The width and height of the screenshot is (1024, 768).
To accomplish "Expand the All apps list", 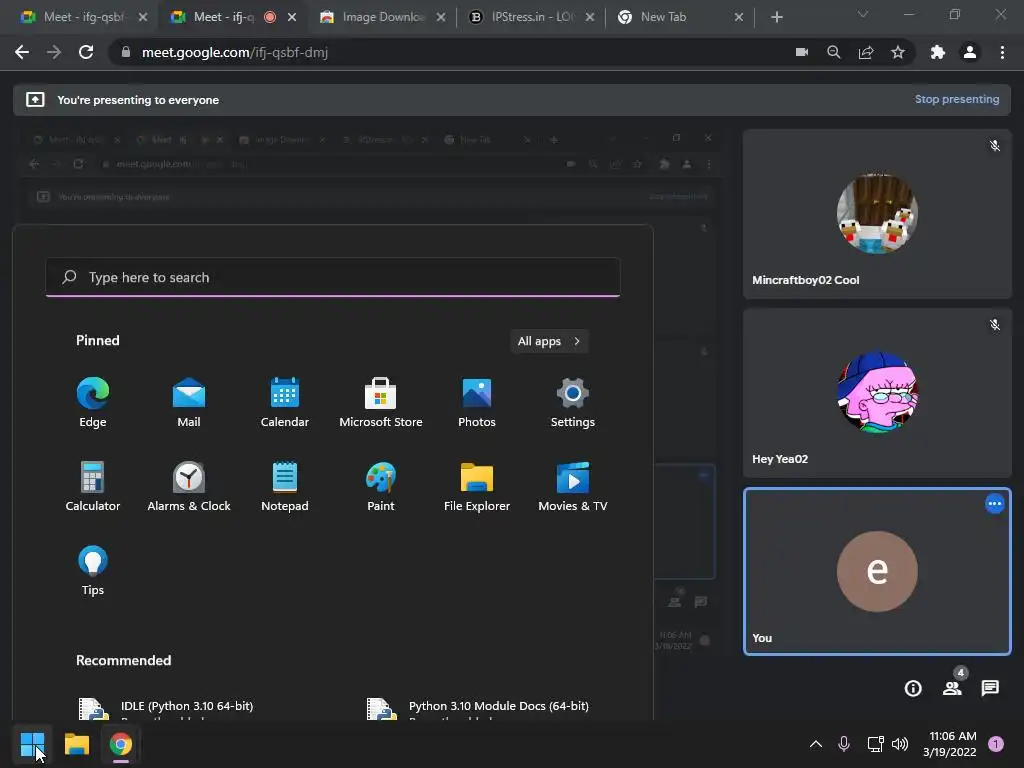I will (549, 341).
